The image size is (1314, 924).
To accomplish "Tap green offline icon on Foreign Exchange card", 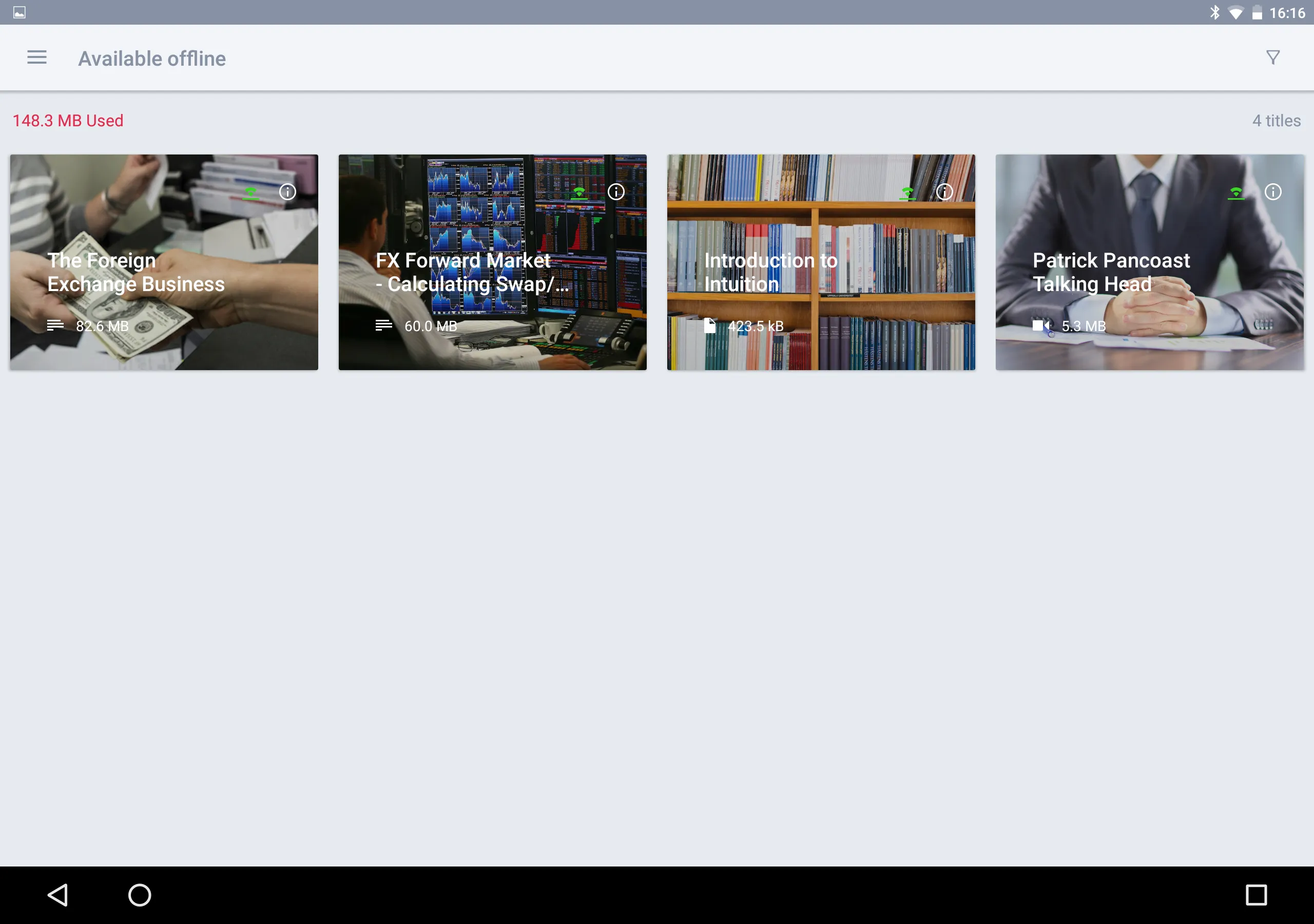I will coord(250,193).
